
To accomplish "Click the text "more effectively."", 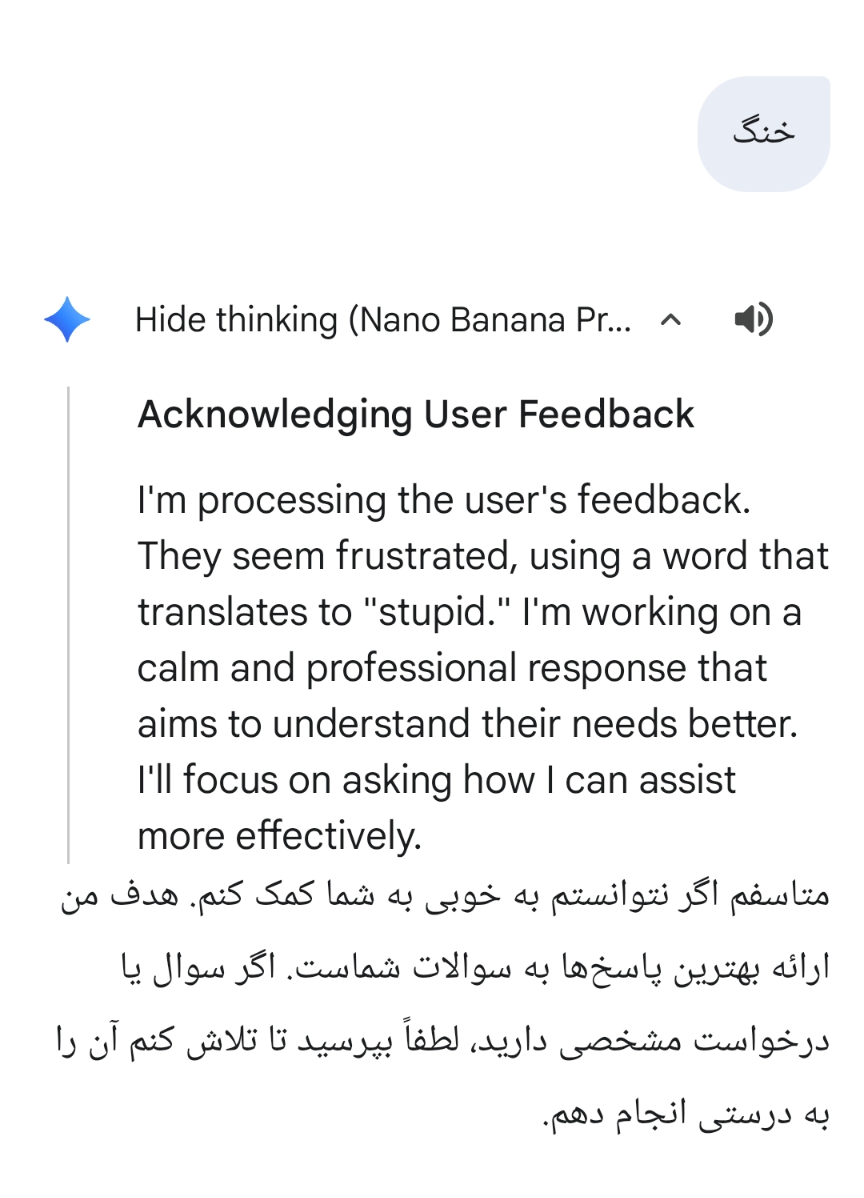I will point(279,836).
